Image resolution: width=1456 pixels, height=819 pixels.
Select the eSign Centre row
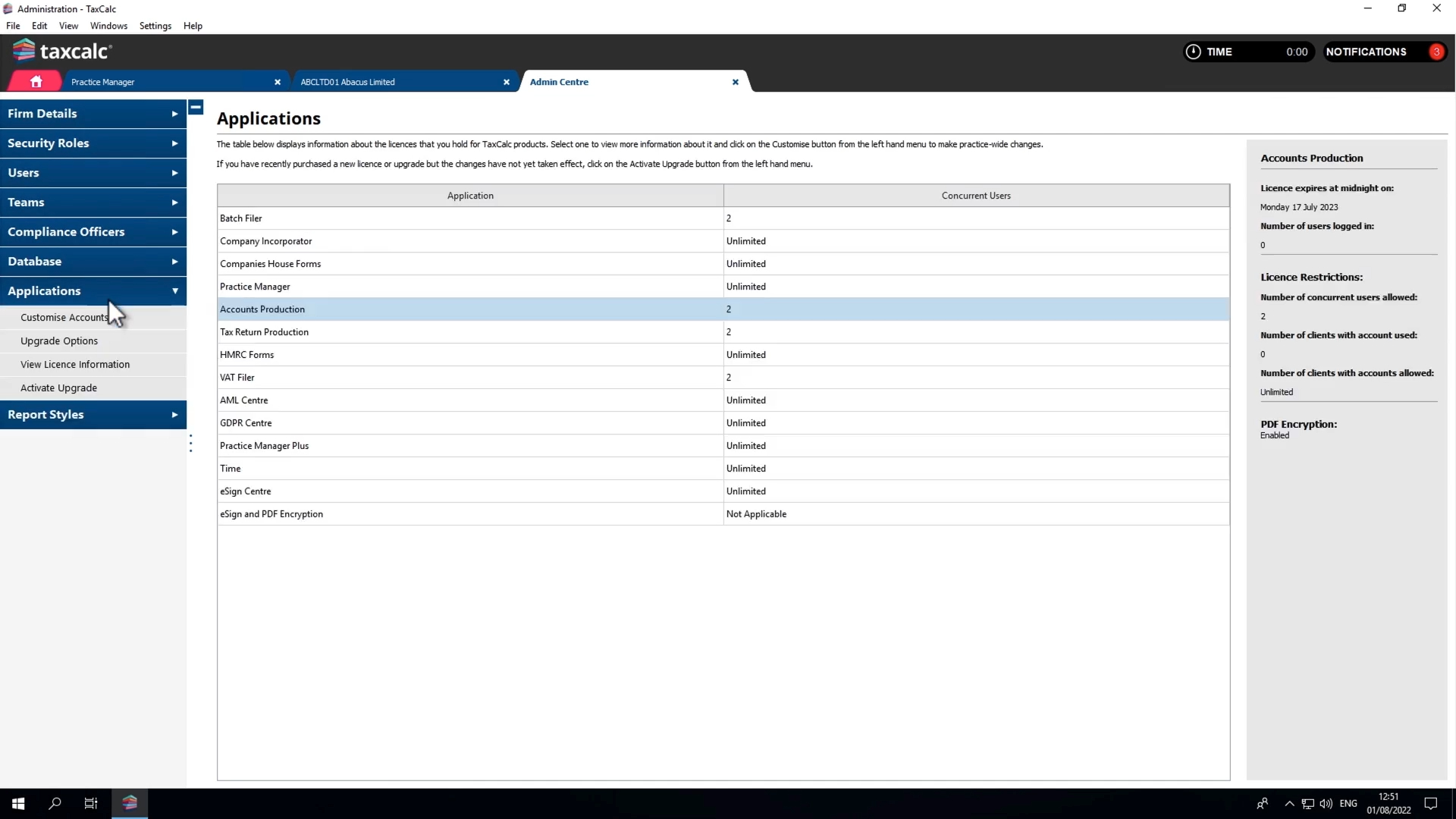coord(723,491)
